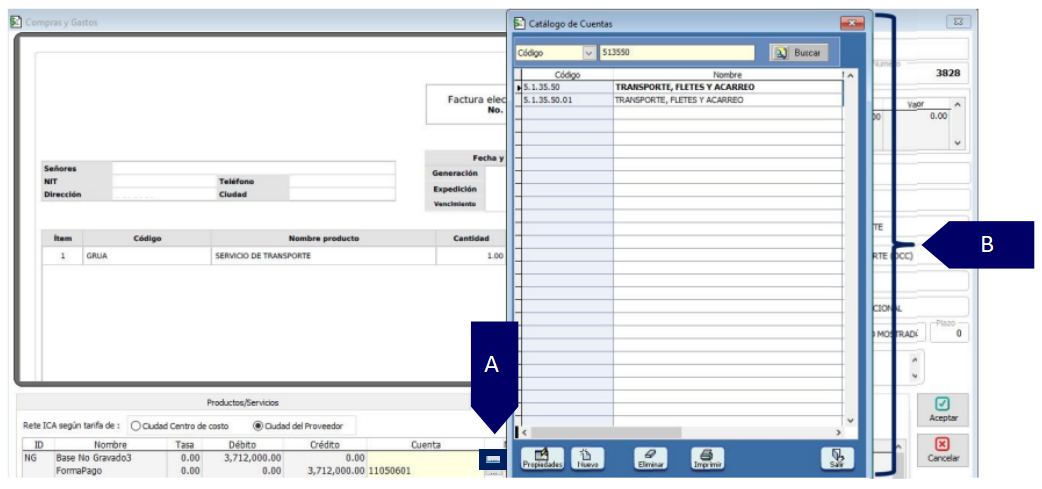Viewport: 1042px width, 489px height.
Task: Click the catalog horizontal scrollbar thumb
Action: click(606, 433)
